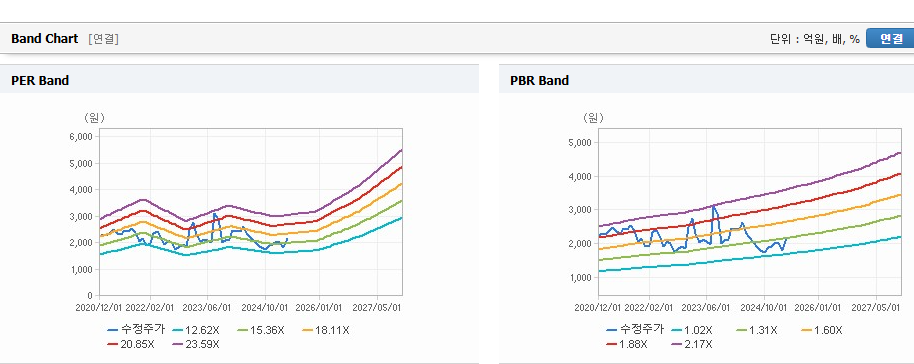Click the PER Band panel title
Screen dimensions: 914x364
coord(40,80)
